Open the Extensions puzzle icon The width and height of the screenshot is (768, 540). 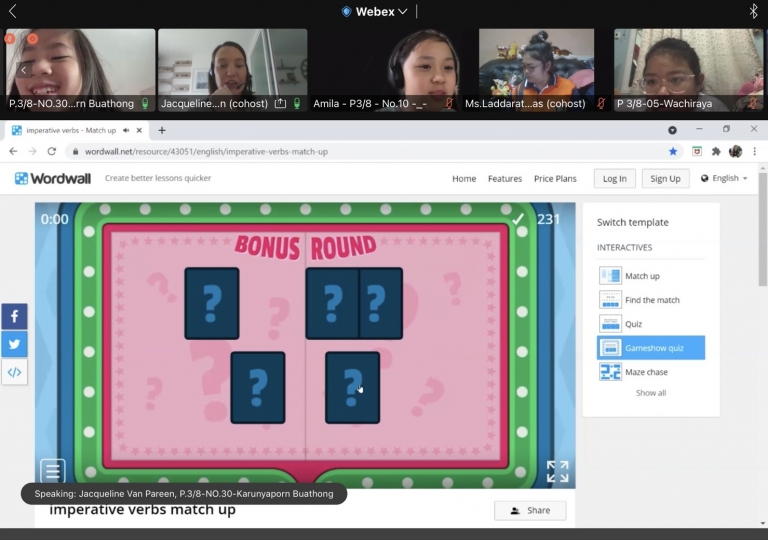point(716,151)
